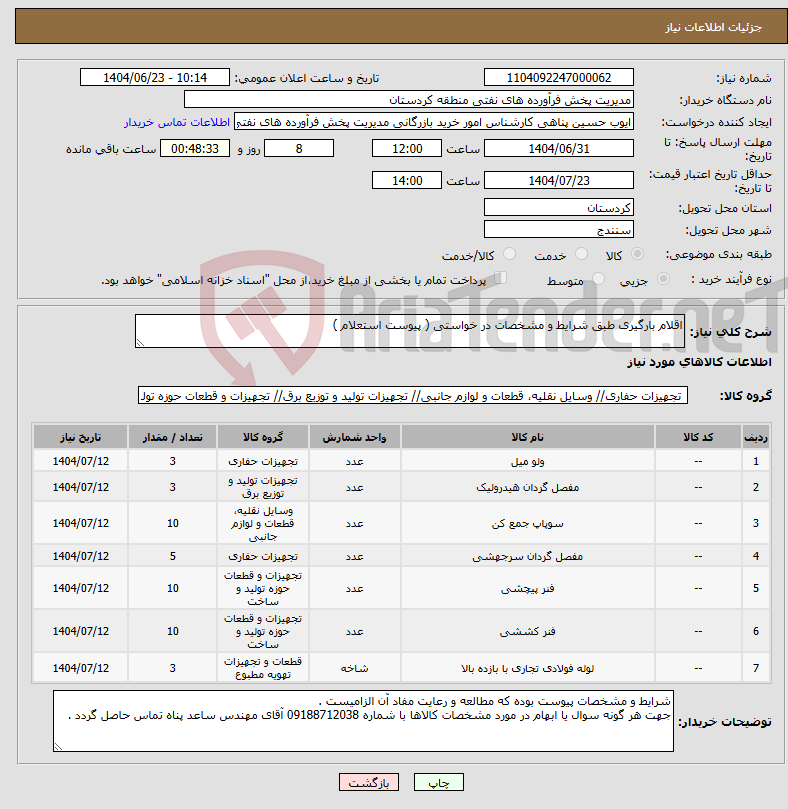
Task: Click the deadline hour field 12:00
Action: point(407,149)
